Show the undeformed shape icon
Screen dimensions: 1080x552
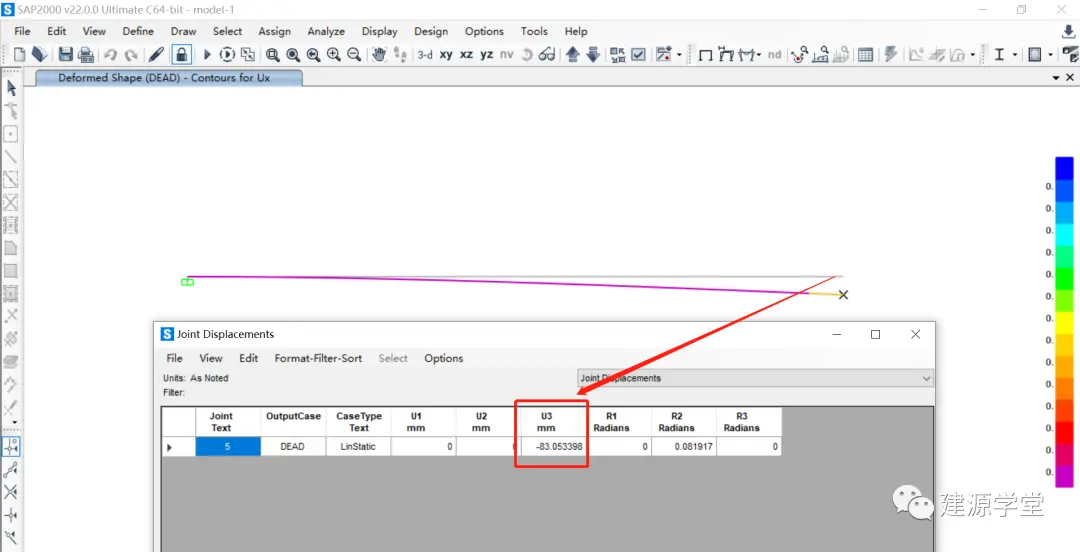pos(705,54)
